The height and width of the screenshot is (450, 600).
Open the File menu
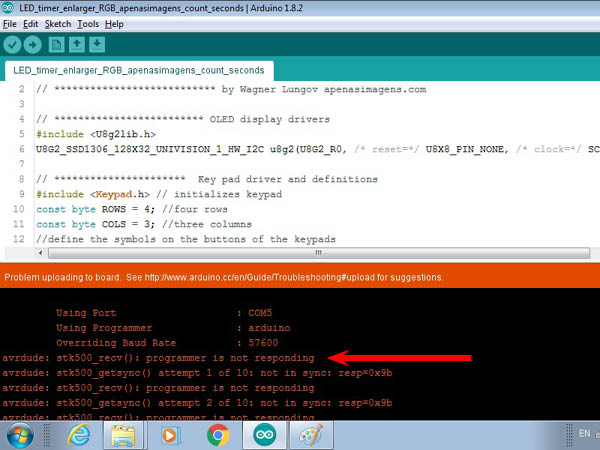[x=11, y=23]
